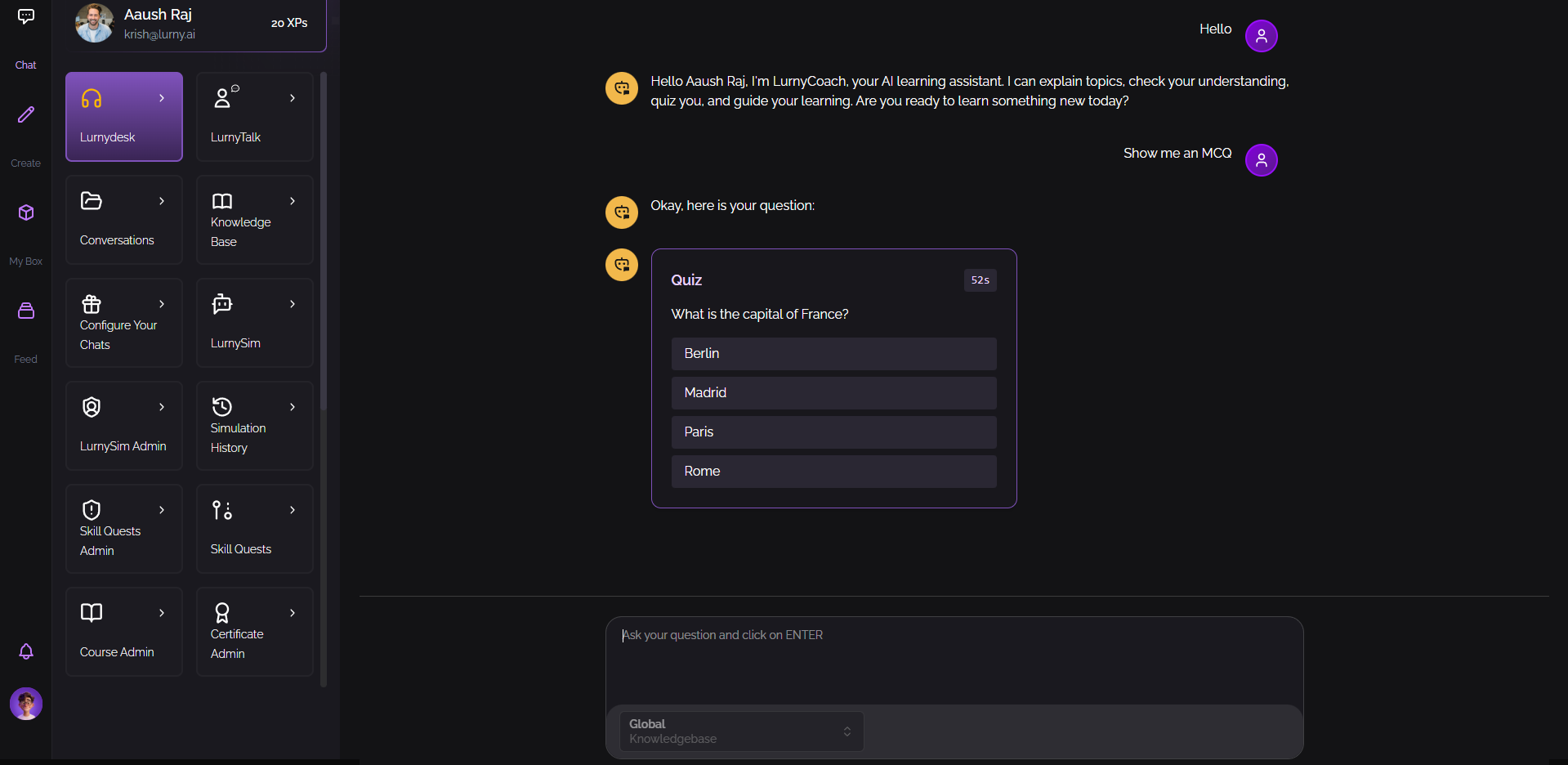This screenshot has height=765, width=1568.
Task: Click the Certificate Admin award icon
Action: (221, 612)
